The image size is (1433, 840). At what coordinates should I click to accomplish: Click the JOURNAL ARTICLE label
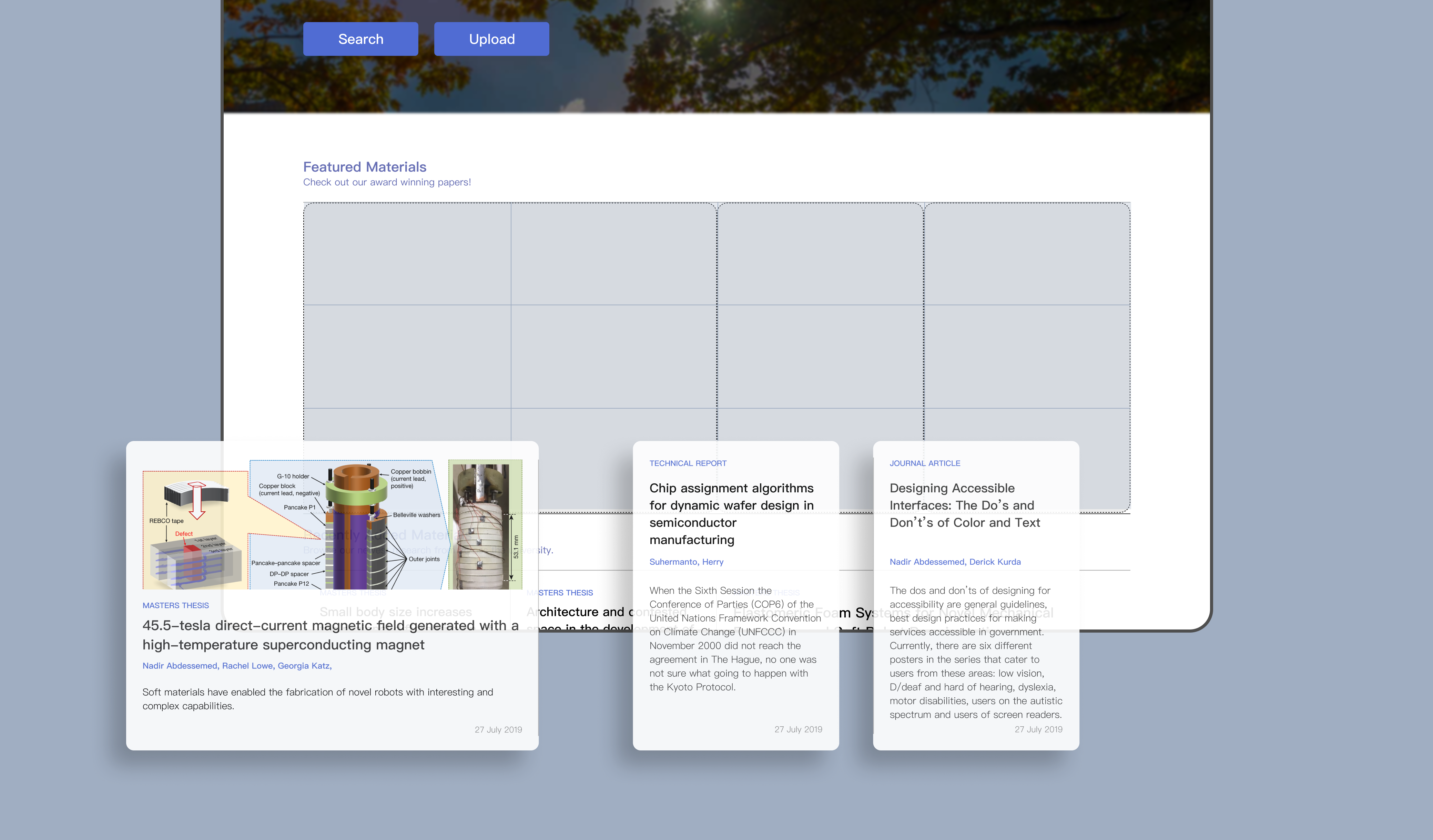[x=925, y=463]
